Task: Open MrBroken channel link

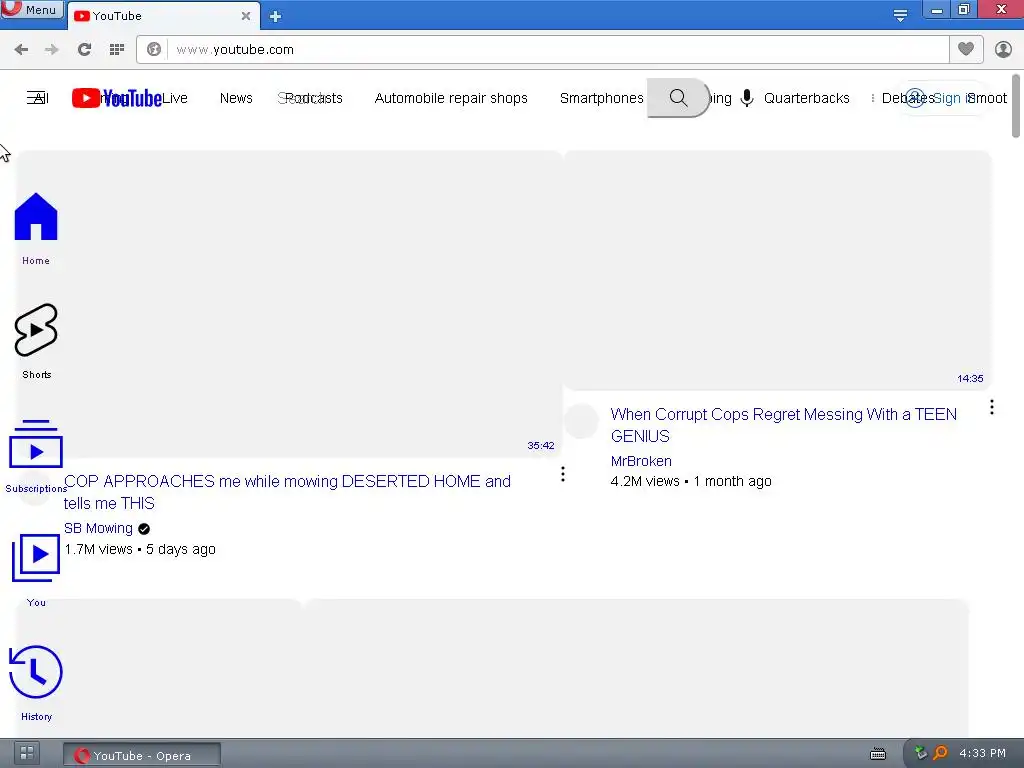Action: click(641, 461)
